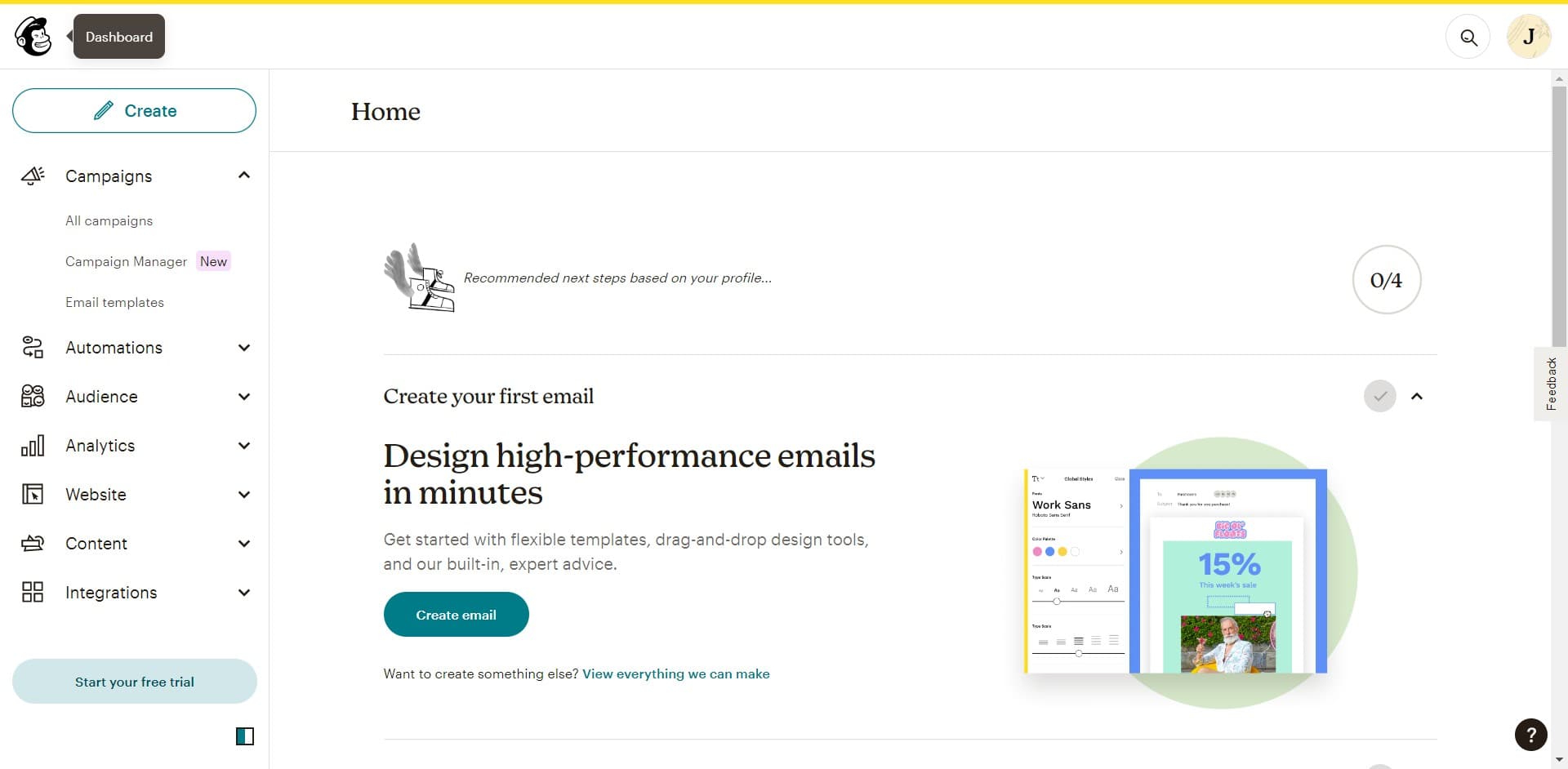Open All campaigns
Viewport: 1568px width, 769px height.
click(x=109, y=220)
